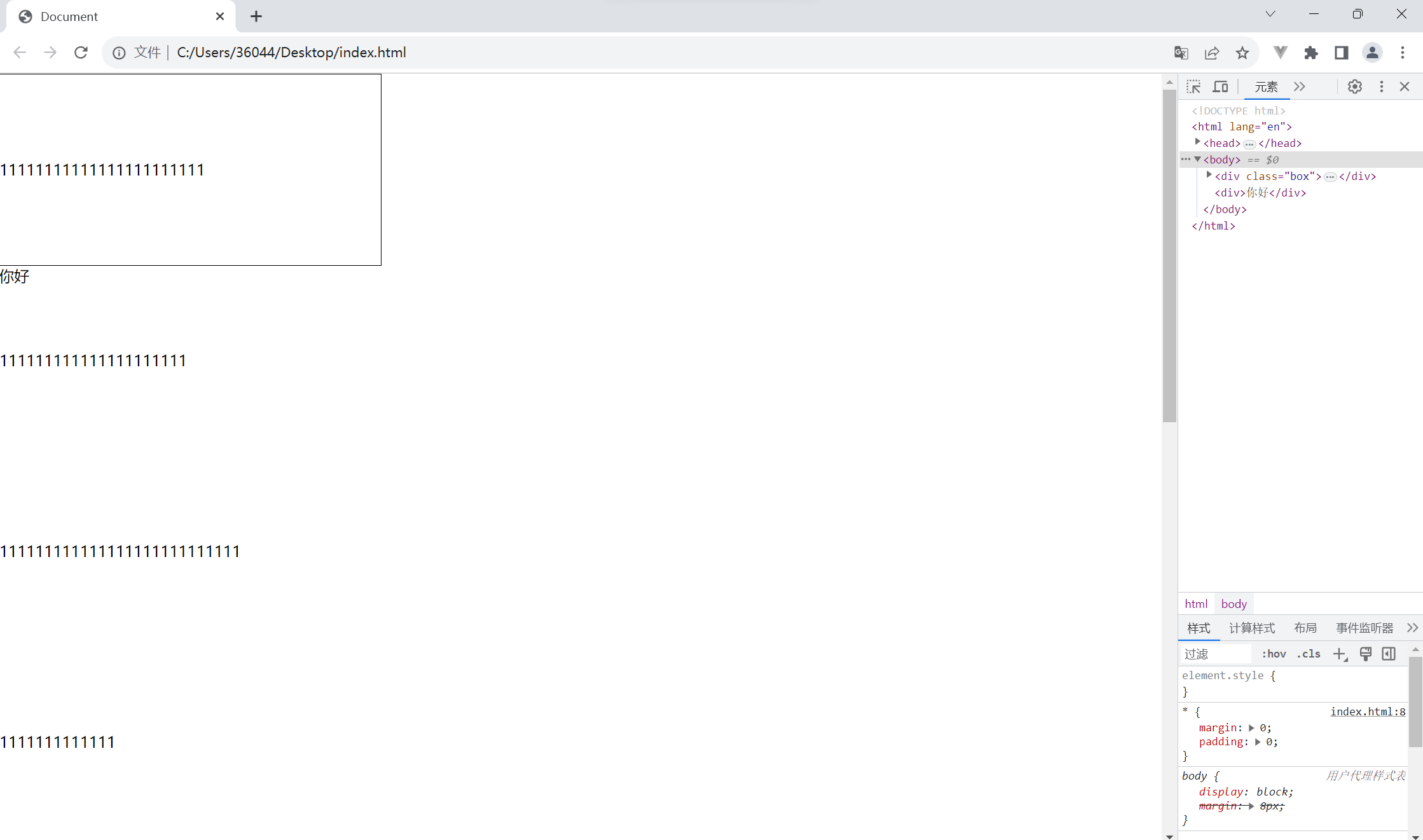Open DevTools settings gear
Screen dimensions: 1423x840
coord(1355,86)
